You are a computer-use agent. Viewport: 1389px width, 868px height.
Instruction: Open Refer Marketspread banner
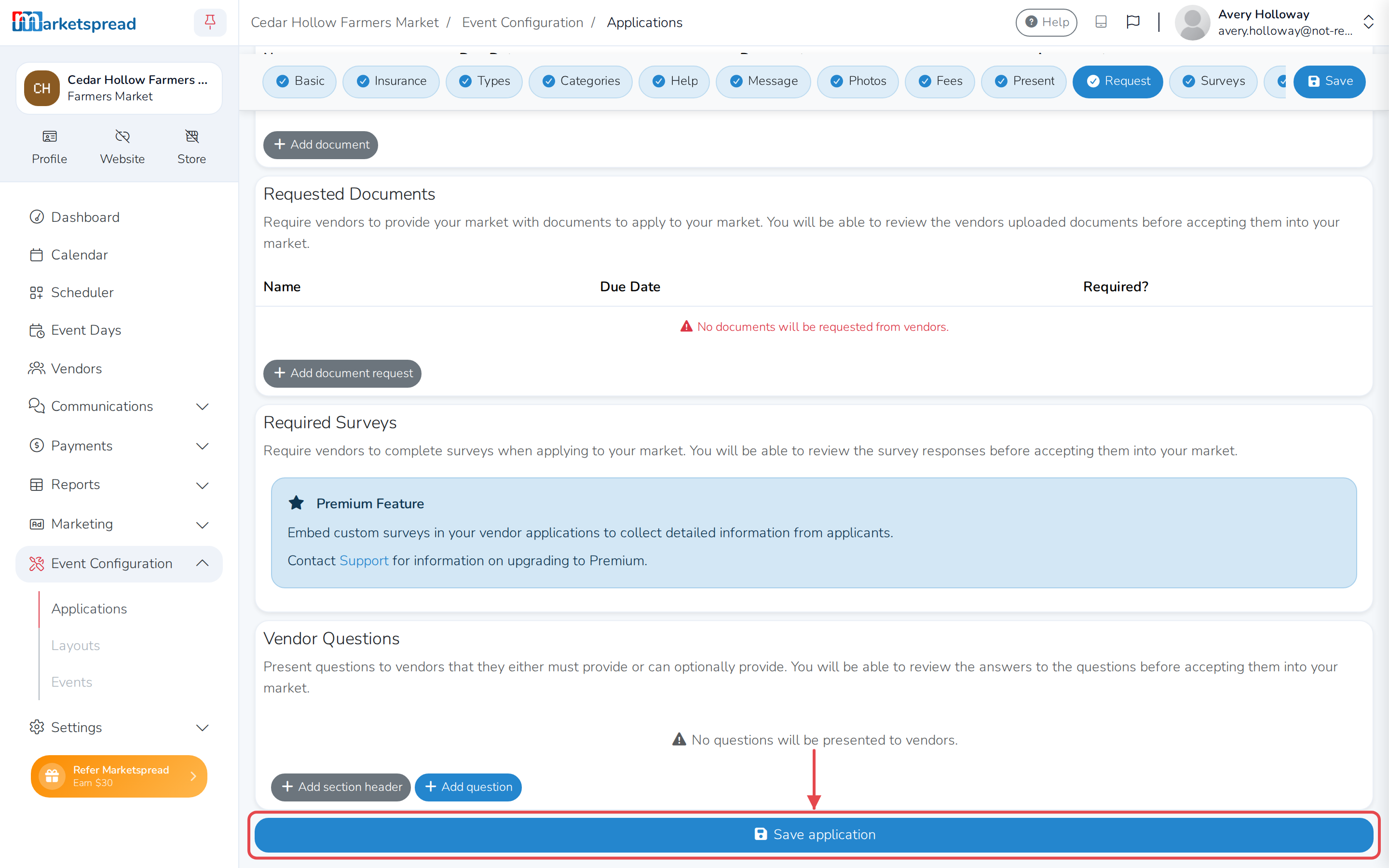click(119, 776)
